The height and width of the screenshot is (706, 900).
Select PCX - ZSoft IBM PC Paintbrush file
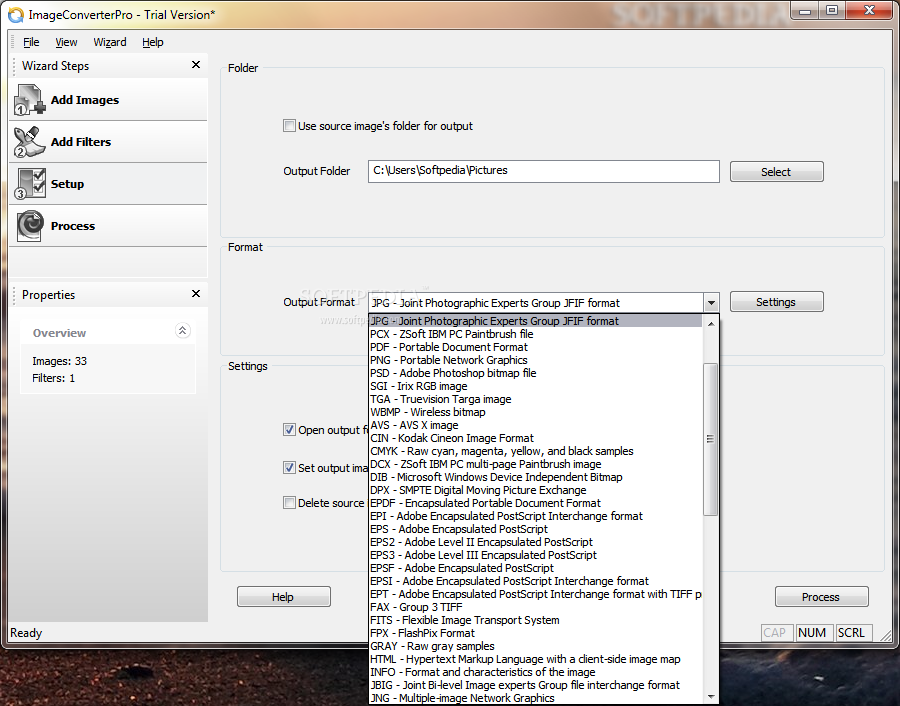(x=536, y=334)
